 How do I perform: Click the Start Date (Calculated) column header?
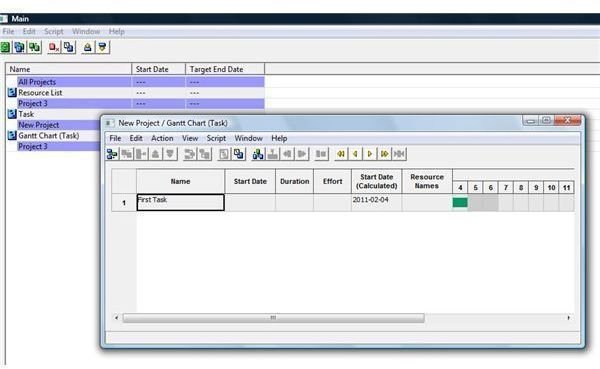click(x=377, y=181)
